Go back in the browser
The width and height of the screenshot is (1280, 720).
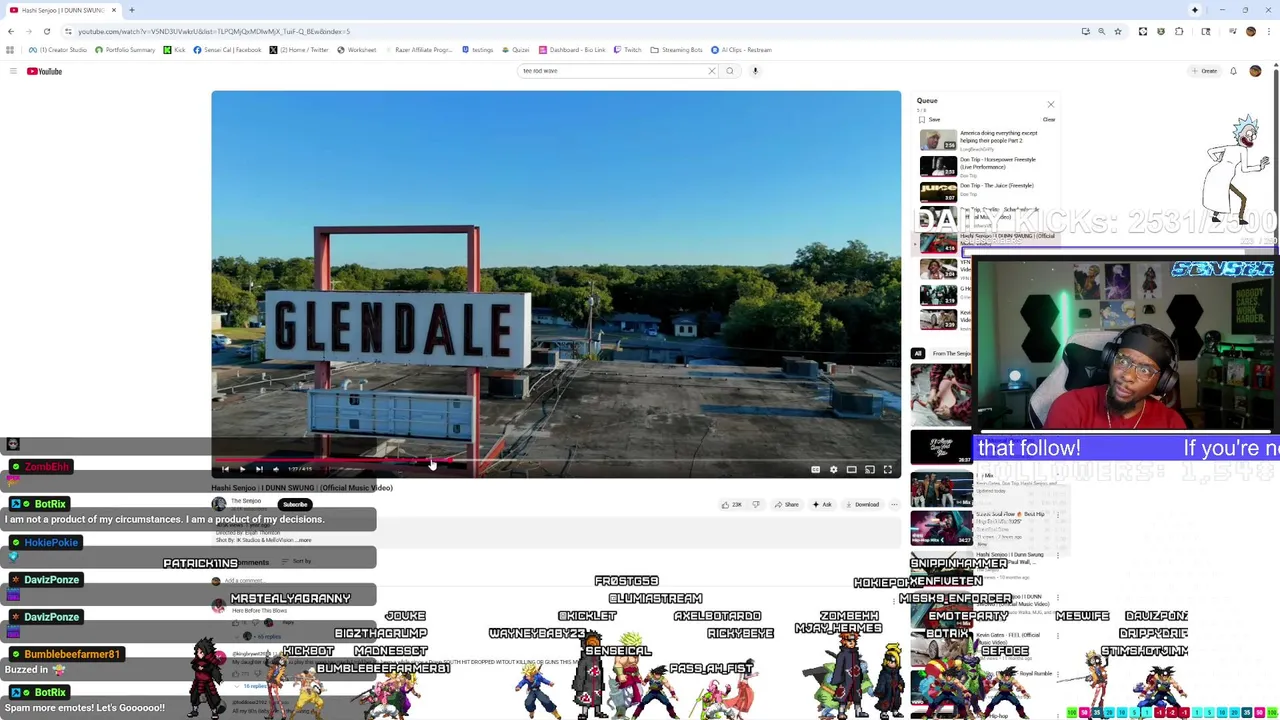[11, 31]
